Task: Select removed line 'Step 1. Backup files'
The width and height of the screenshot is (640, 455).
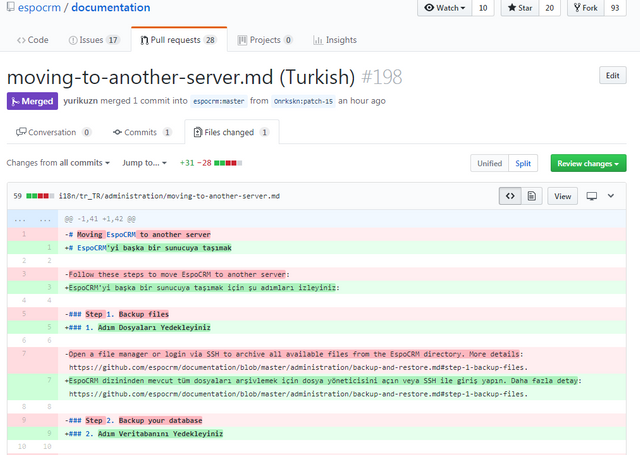Action: click(x=317, y=314)
